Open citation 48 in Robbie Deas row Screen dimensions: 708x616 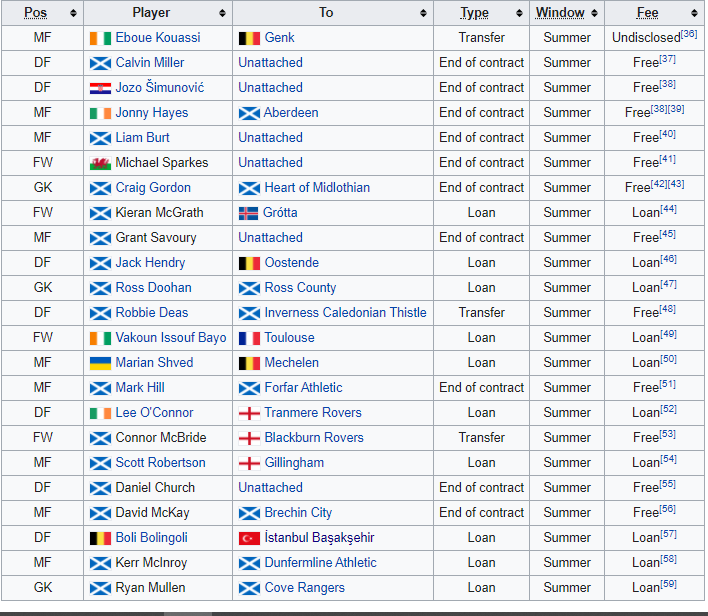pos(667,309)
